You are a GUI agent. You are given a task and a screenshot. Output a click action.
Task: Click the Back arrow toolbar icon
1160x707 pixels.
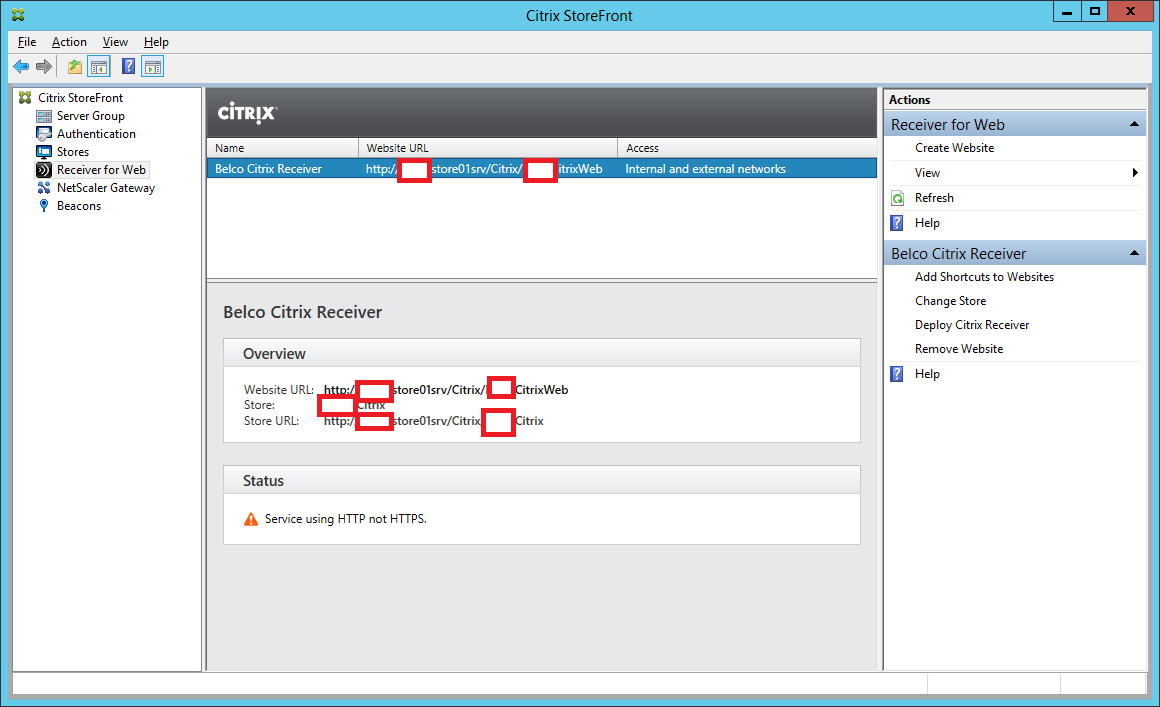pos(21,67)
